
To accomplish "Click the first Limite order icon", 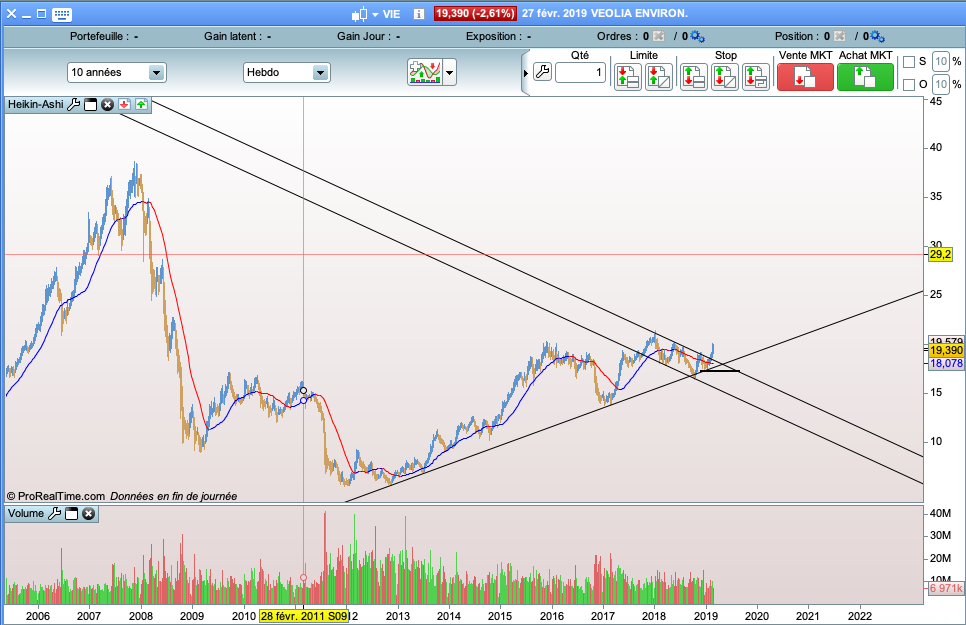I will click(x=628, y=77).
